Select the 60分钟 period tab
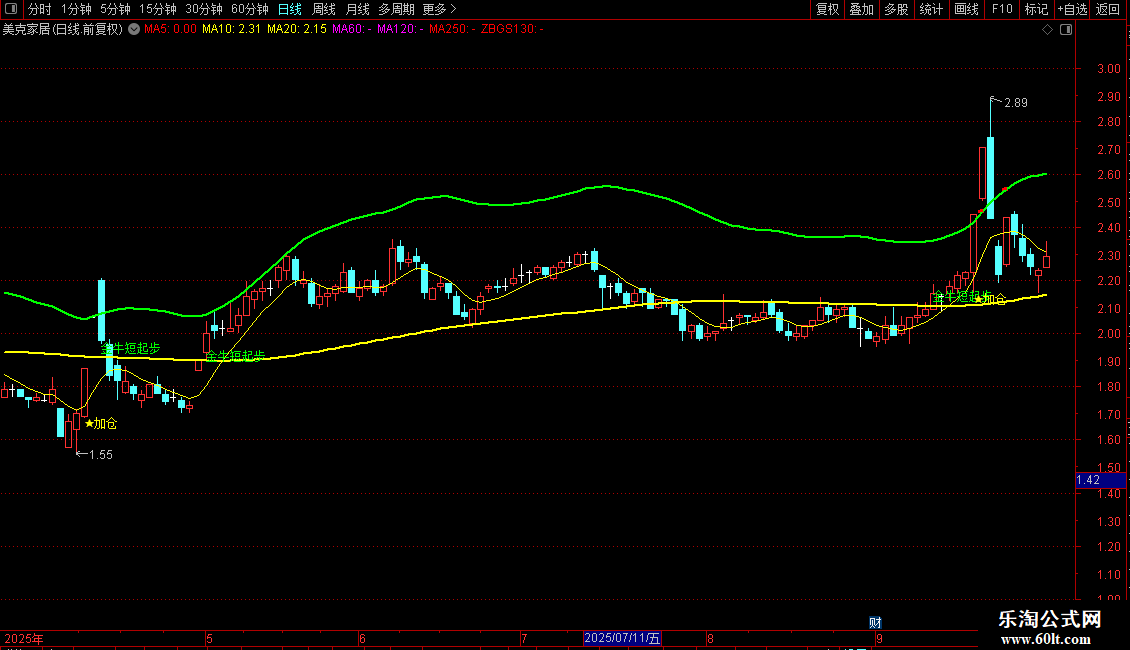This screenshot has width=1130, height=650. tap(249, 9)
